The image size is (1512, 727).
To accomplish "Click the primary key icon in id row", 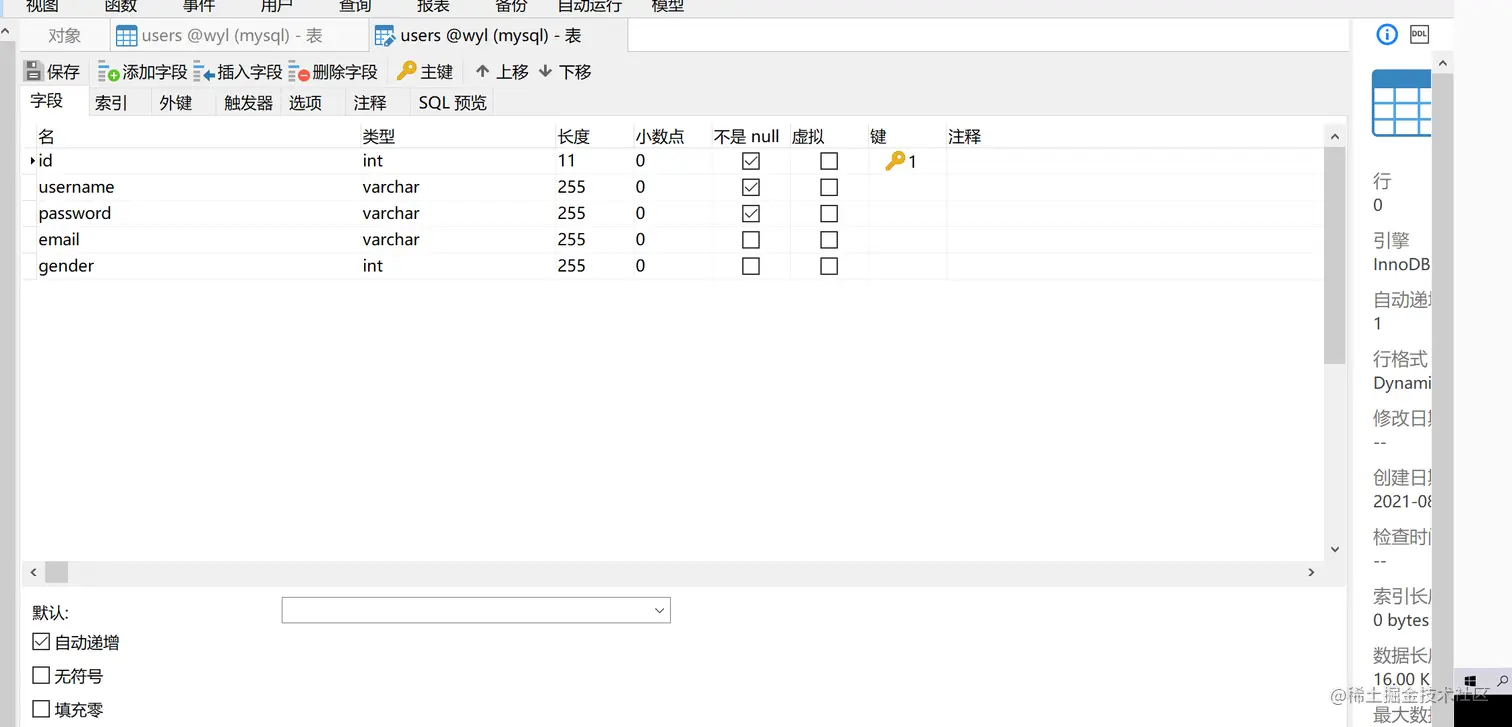I will pos(895,161).
